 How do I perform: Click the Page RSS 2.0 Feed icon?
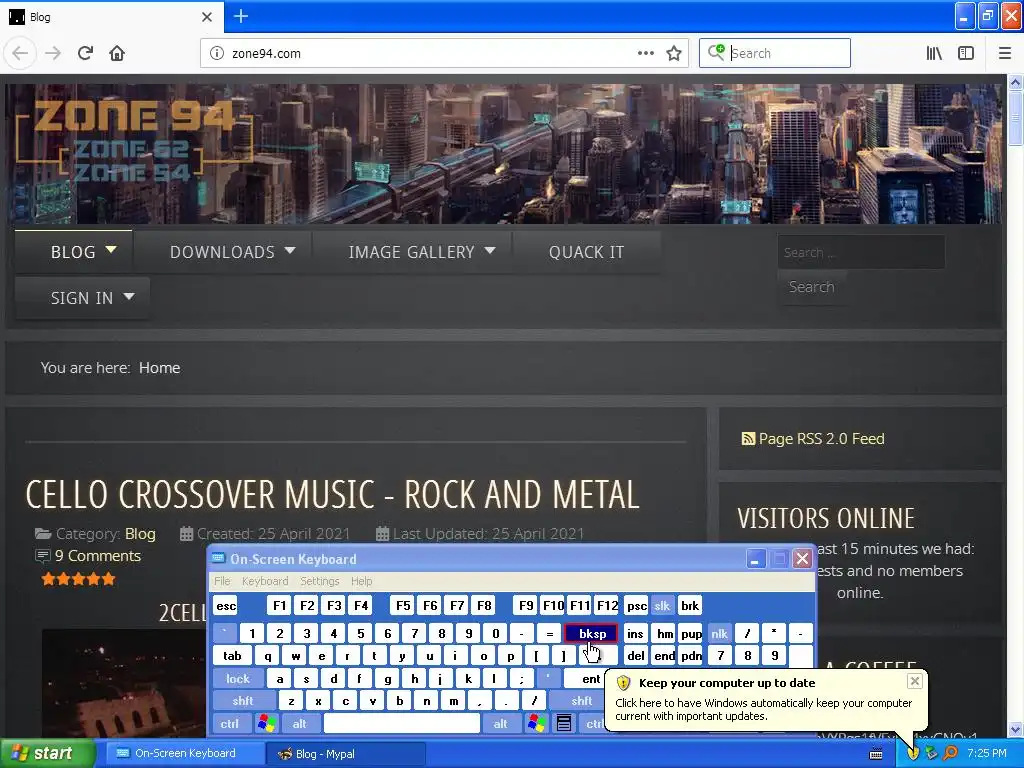coord(748,439)
